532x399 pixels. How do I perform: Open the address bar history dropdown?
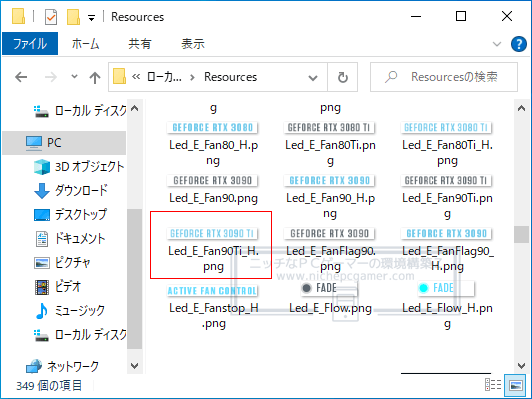click(x=313, y=78)
